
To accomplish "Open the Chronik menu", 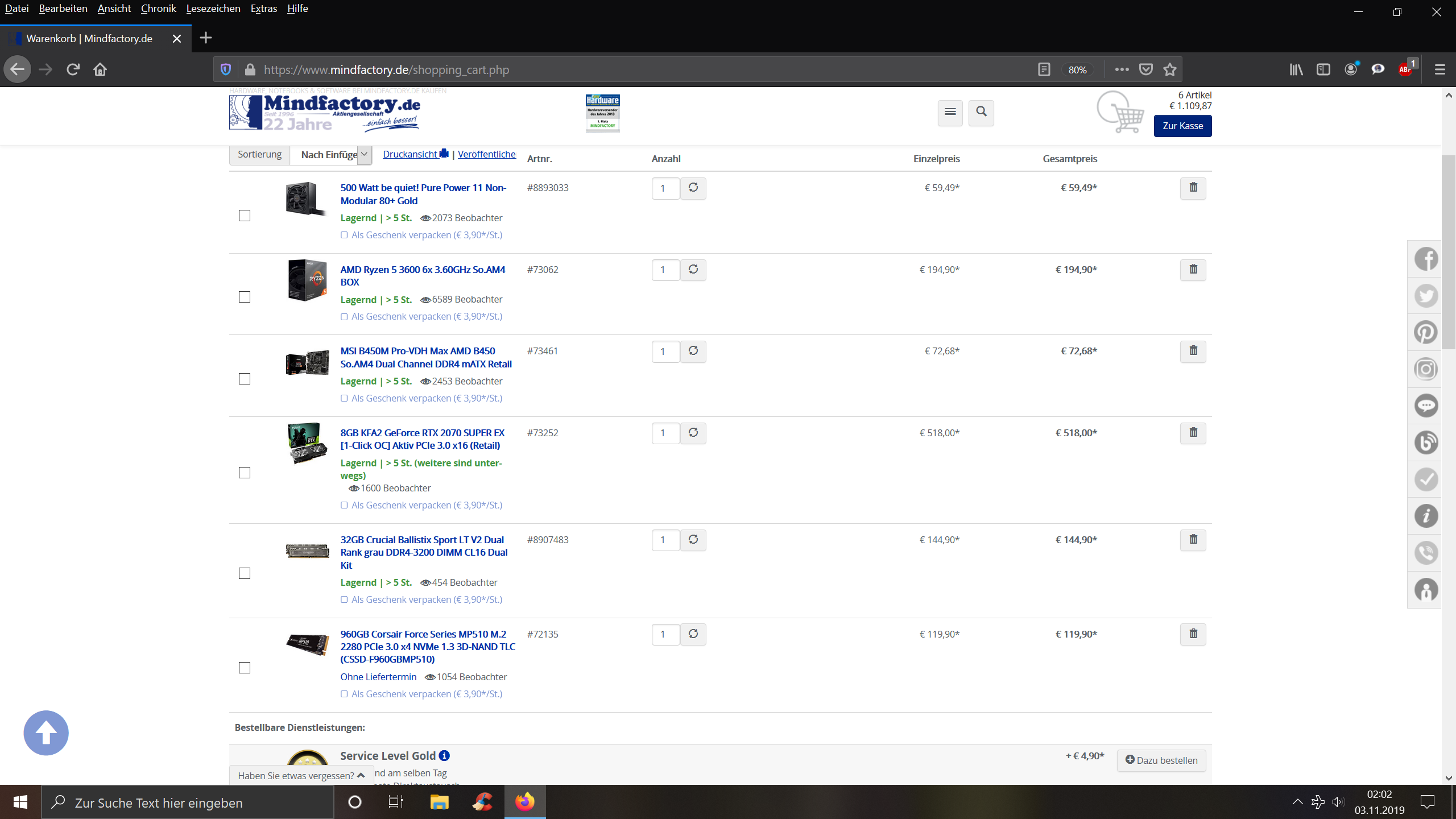I will [x=158, y=9].
